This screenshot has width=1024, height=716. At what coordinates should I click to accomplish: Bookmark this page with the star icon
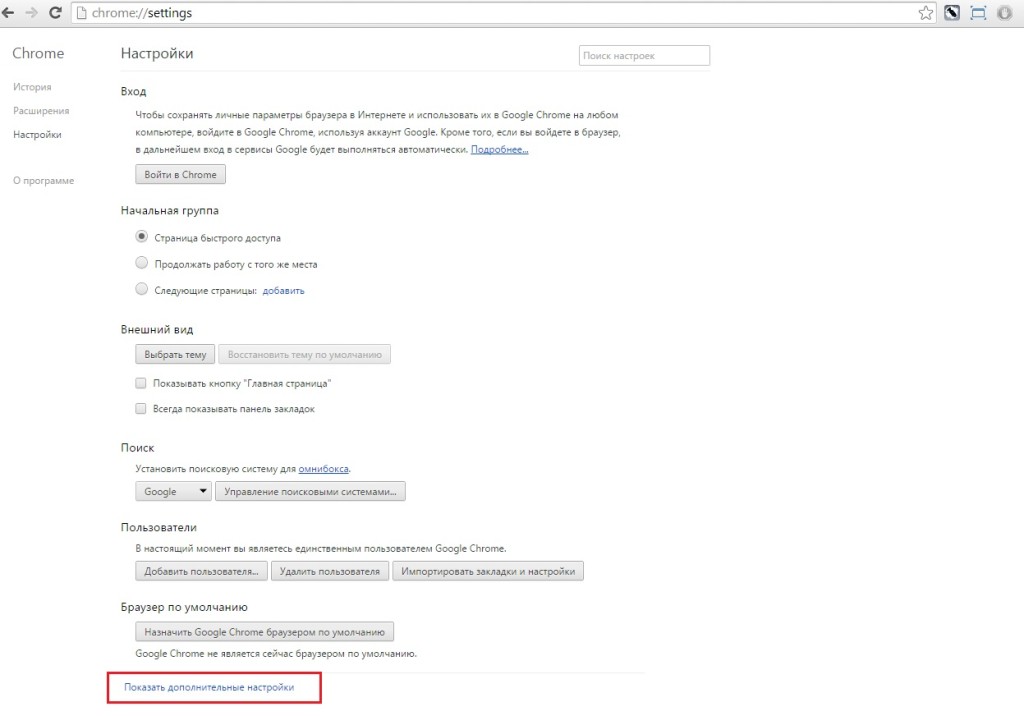coord(926,13)
